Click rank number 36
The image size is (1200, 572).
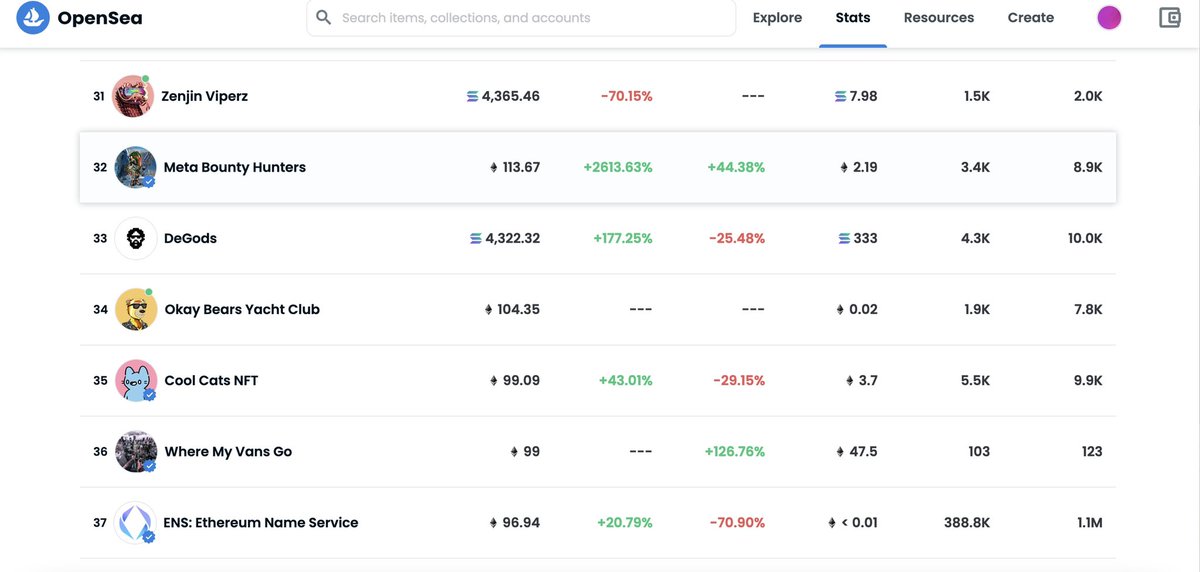100,452
